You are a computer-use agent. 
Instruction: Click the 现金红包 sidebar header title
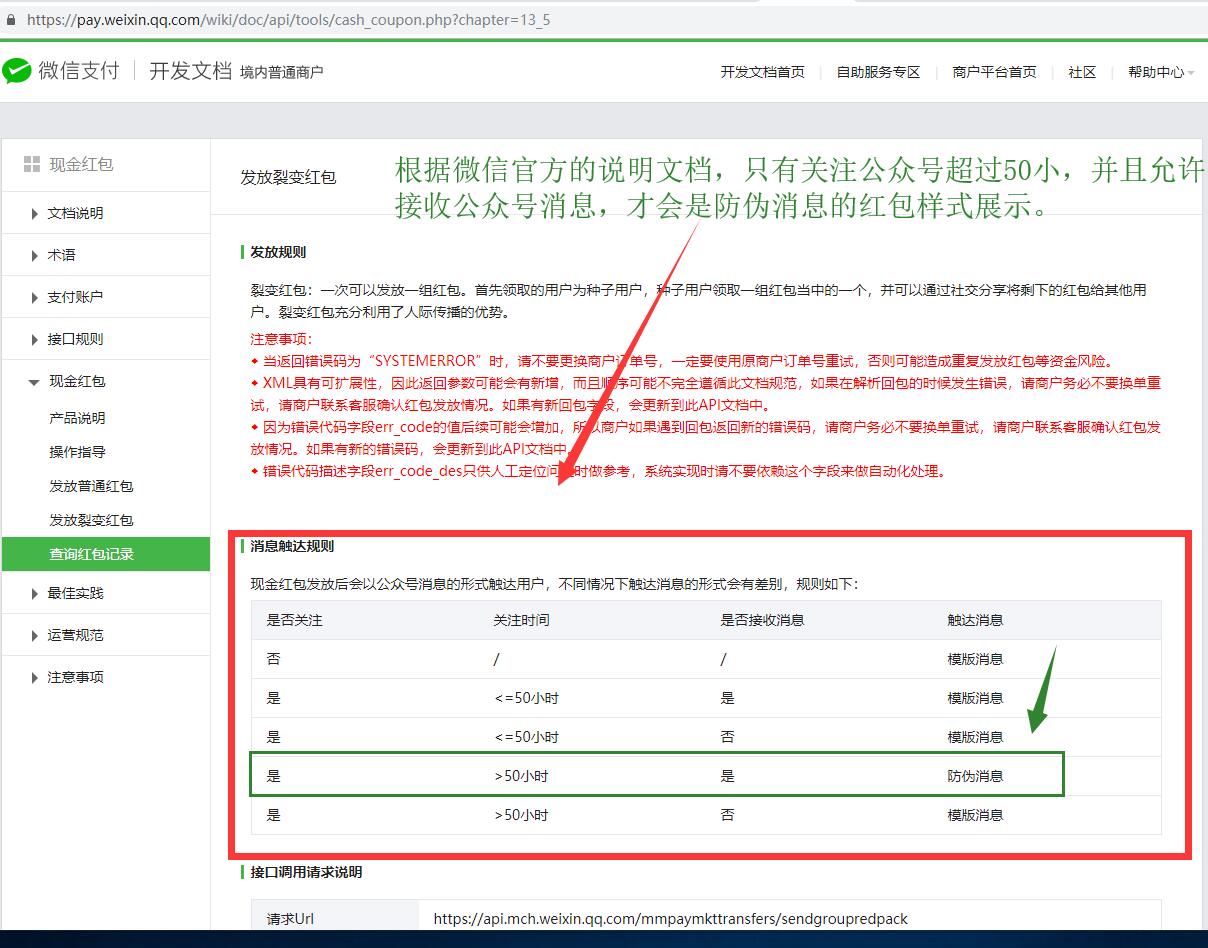81,164
